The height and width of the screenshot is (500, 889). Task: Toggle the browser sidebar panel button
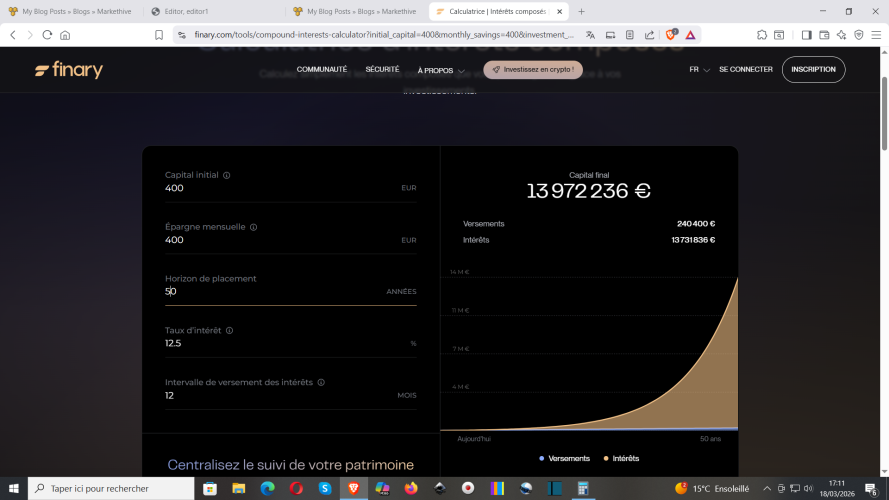coord(806,34)
